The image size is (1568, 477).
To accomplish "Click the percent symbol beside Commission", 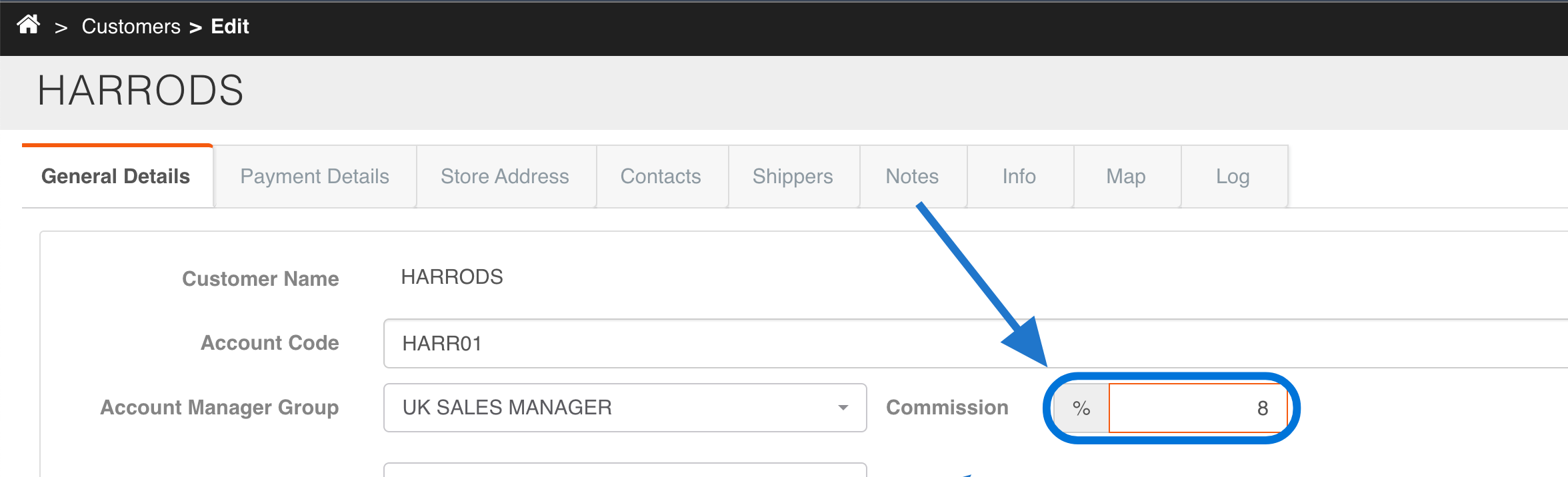I will coord(1081,408).
